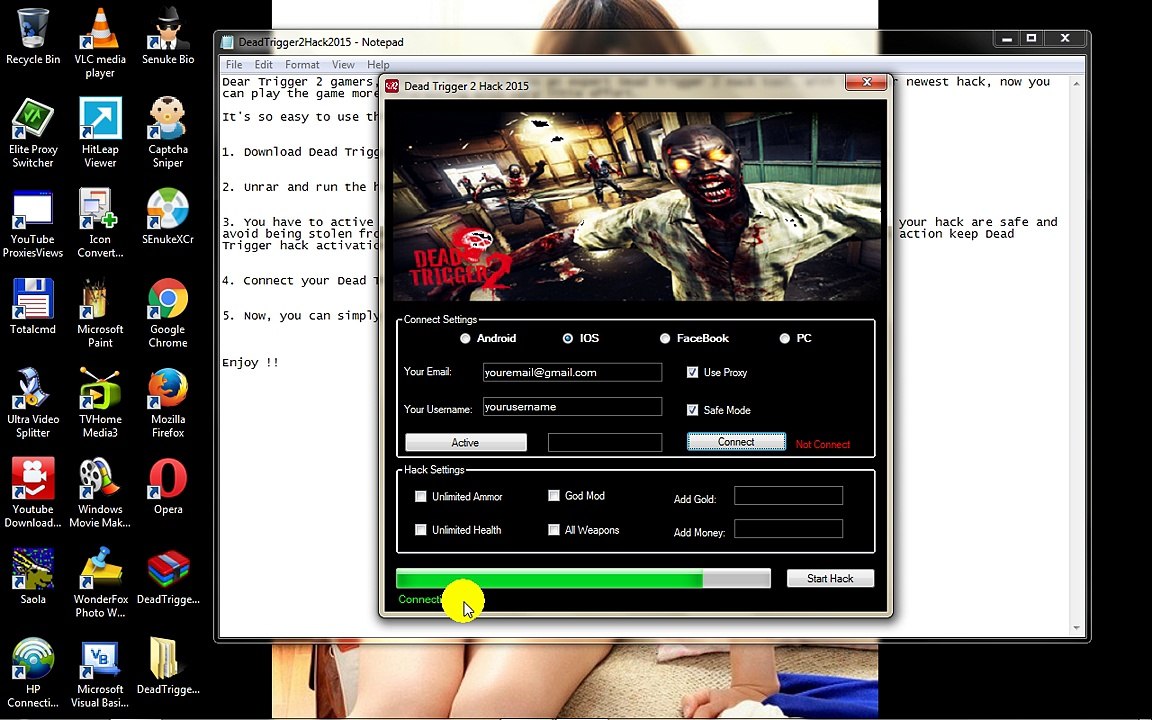Image resolution: width=1152 pixels, height=720 pixels.
Task: Open Youtube Downloader shortcut
Action: tap(33, 494)
